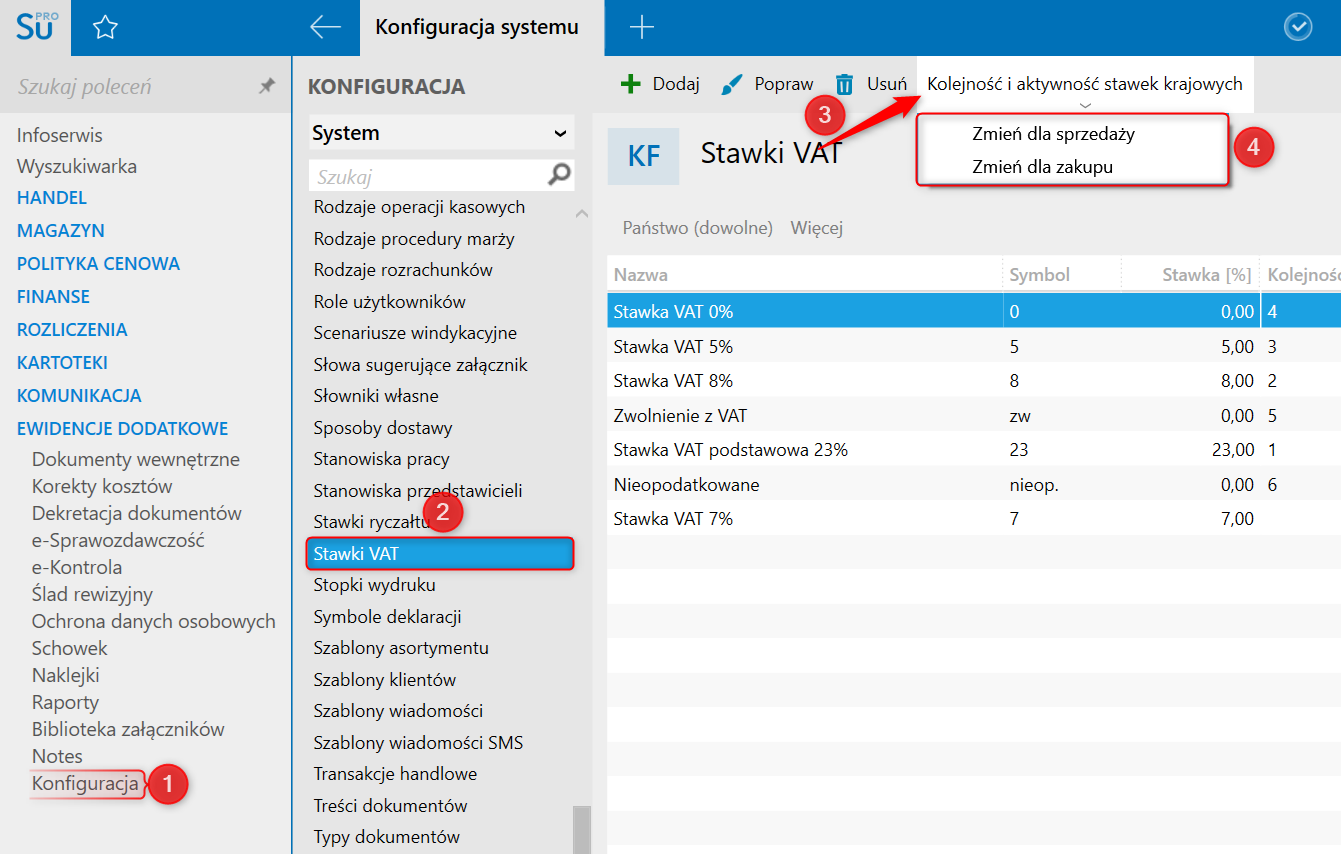Image resolution: width=1341 pixels, height=854 pixels.
Task: Open the System category dropdown
Action: [441, 133]
